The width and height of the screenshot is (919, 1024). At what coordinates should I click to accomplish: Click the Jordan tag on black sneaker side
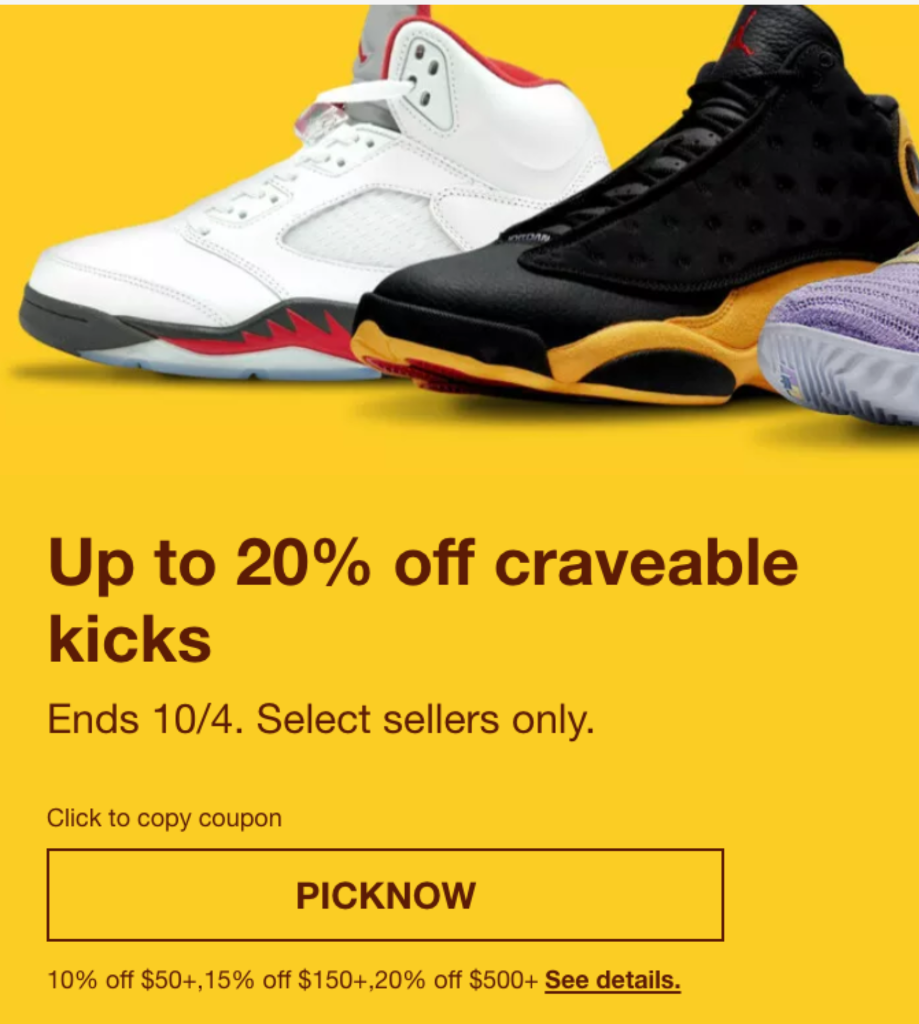click(x=526, y=238)
